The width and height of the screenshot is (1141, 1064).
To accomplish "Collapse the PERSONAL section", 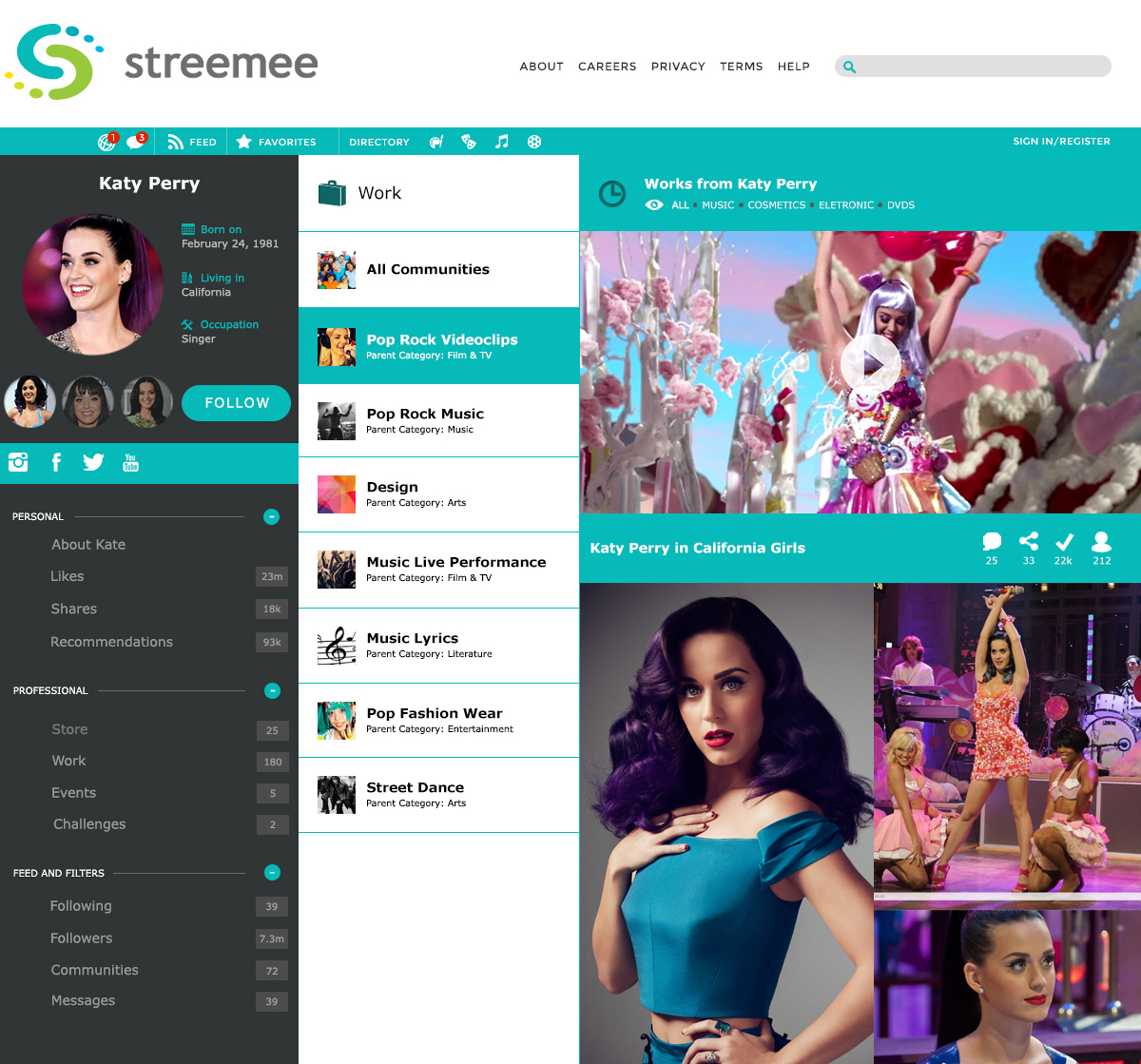I will 271,517.
